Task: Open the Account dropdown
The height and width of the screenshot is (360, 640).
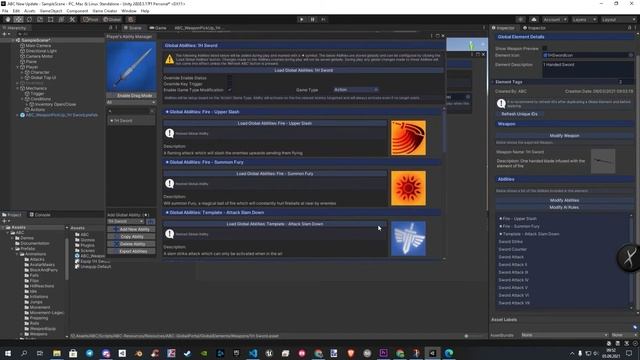Action: (555, 19)
